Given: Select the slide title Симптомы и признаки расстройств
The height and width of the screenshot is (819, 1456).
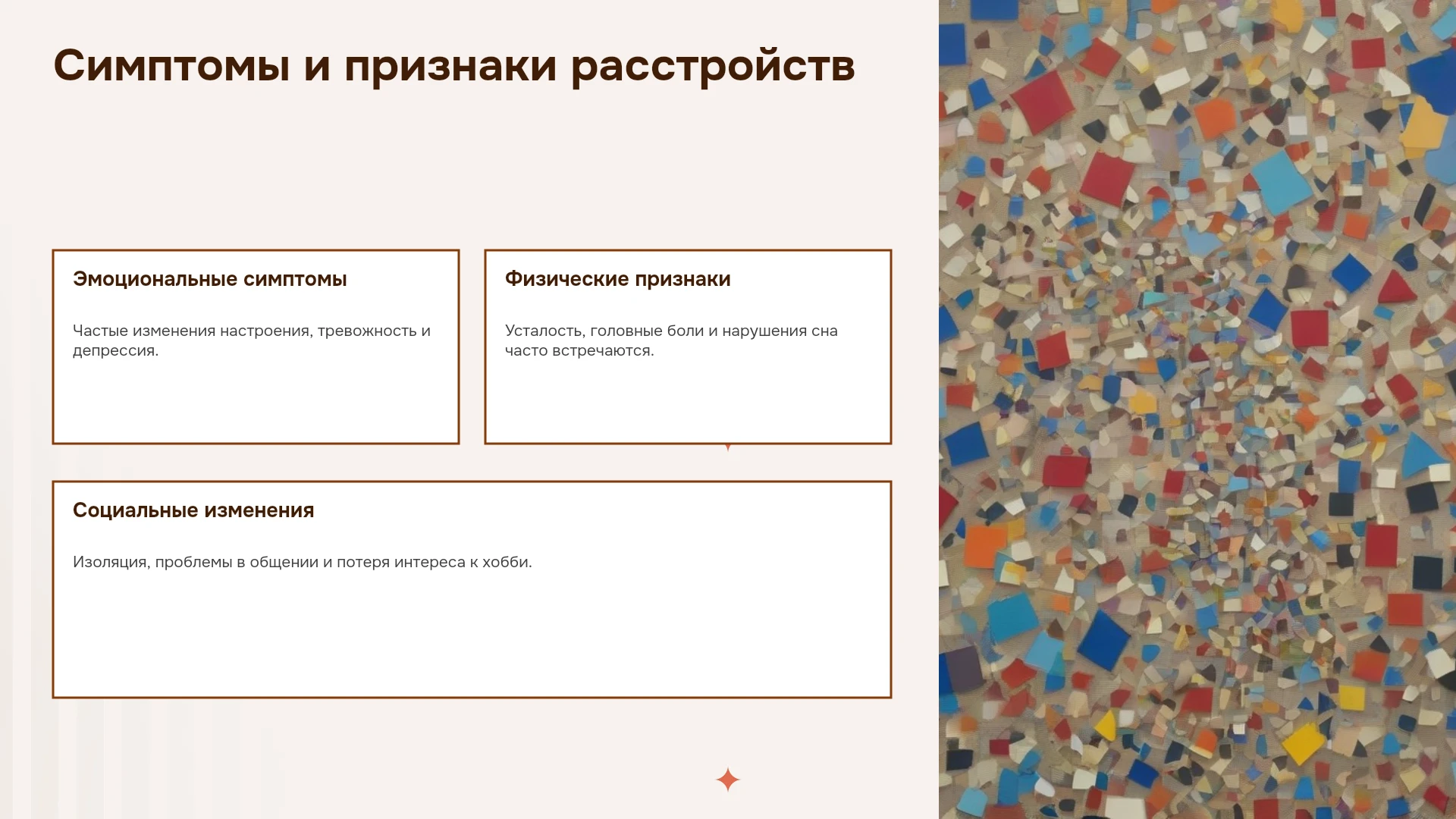Looking at the screenshot, I should pyautogui.click(x=454, y=66).
